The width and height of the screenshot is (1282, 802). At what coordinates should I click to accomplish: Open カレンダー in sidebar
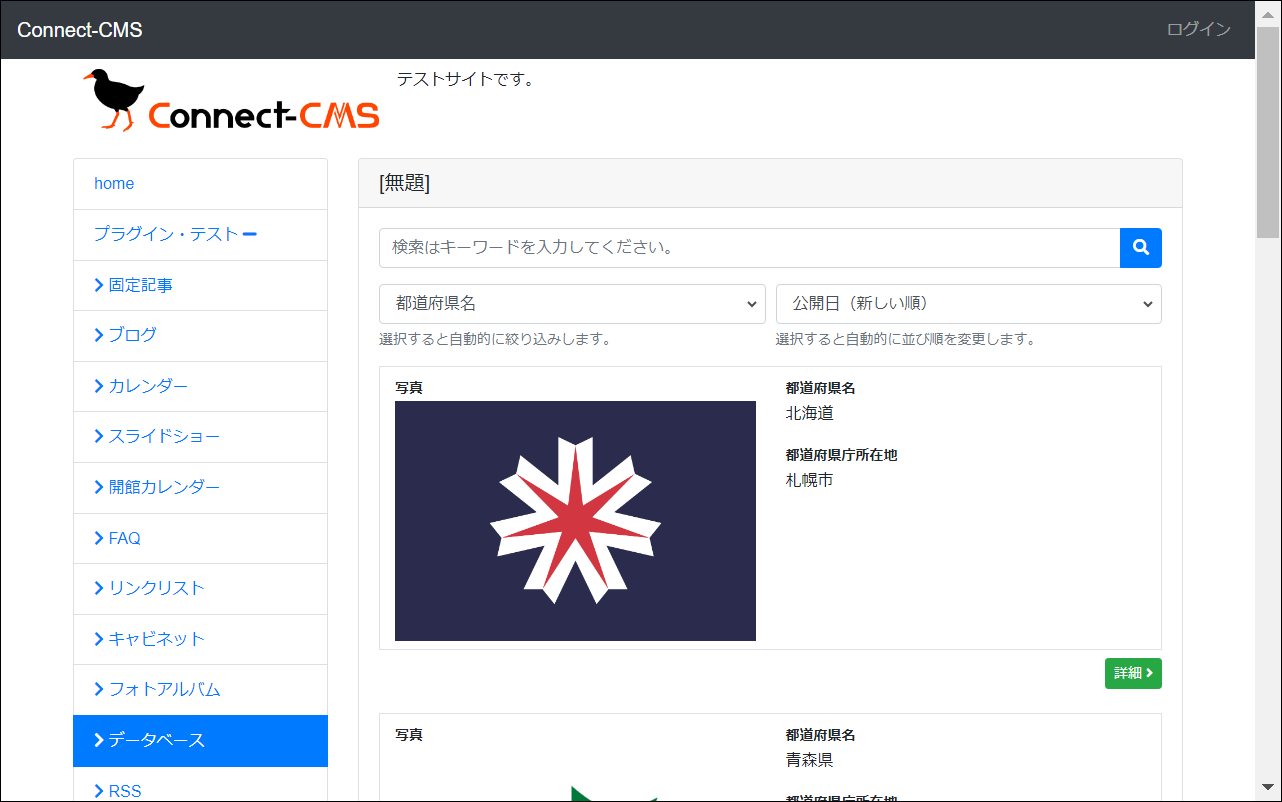(x=200, y=387)
